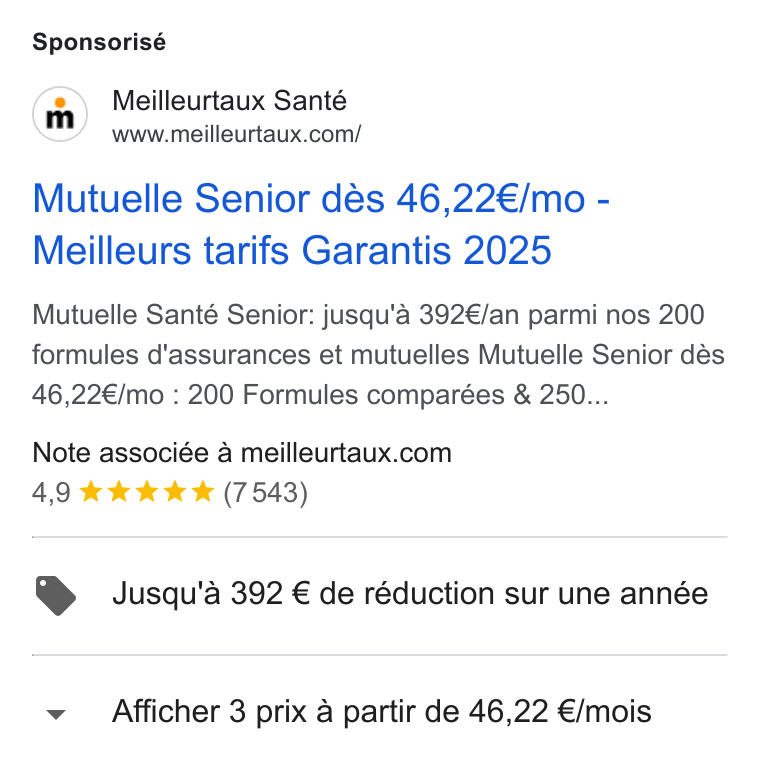Click the Meilleurtaux "m" logo icon
This screenshot has width=760, height=772.
[60, 114]
